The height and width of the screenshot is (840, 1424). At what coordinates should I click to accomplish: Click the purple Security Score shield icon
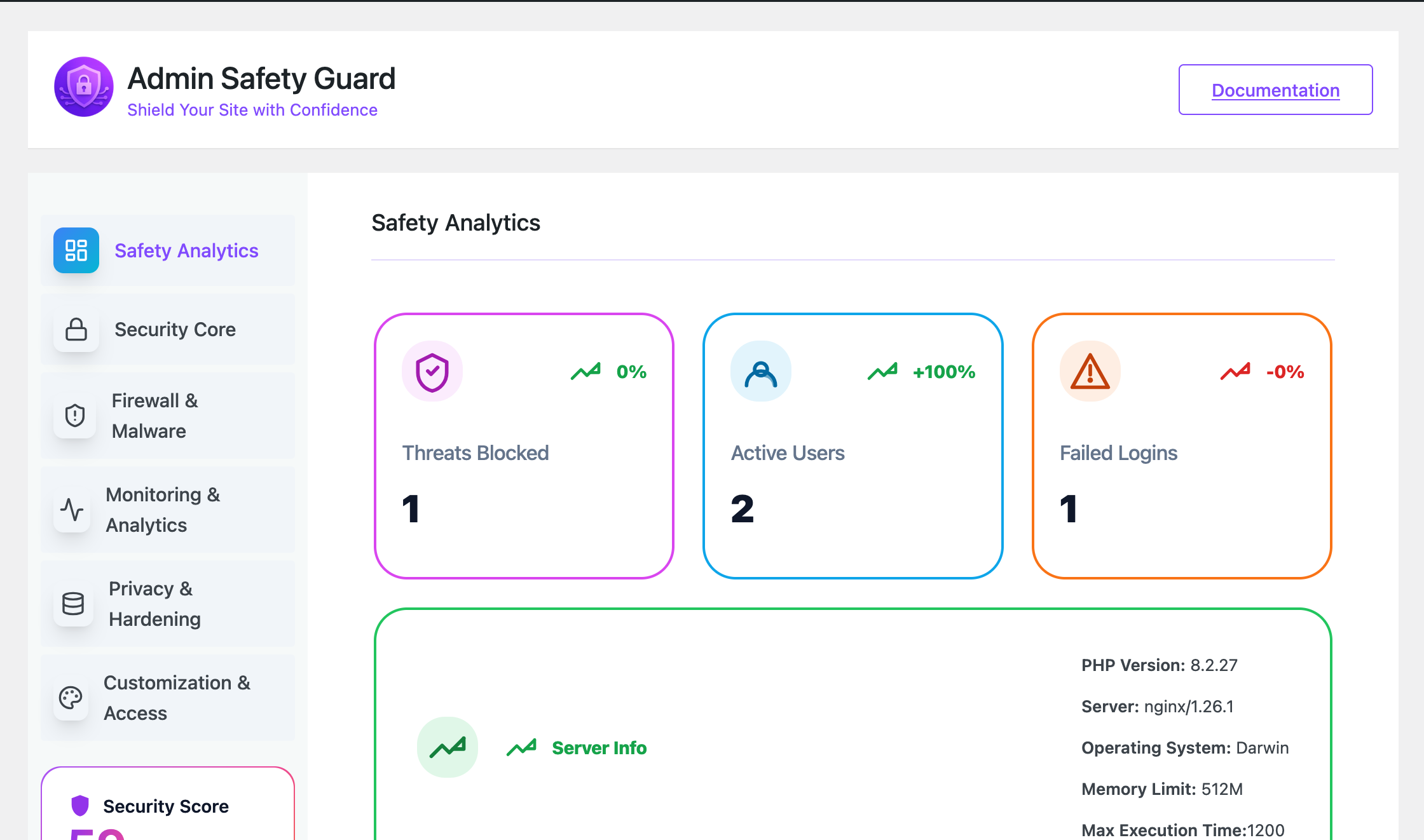coord(80,805)
